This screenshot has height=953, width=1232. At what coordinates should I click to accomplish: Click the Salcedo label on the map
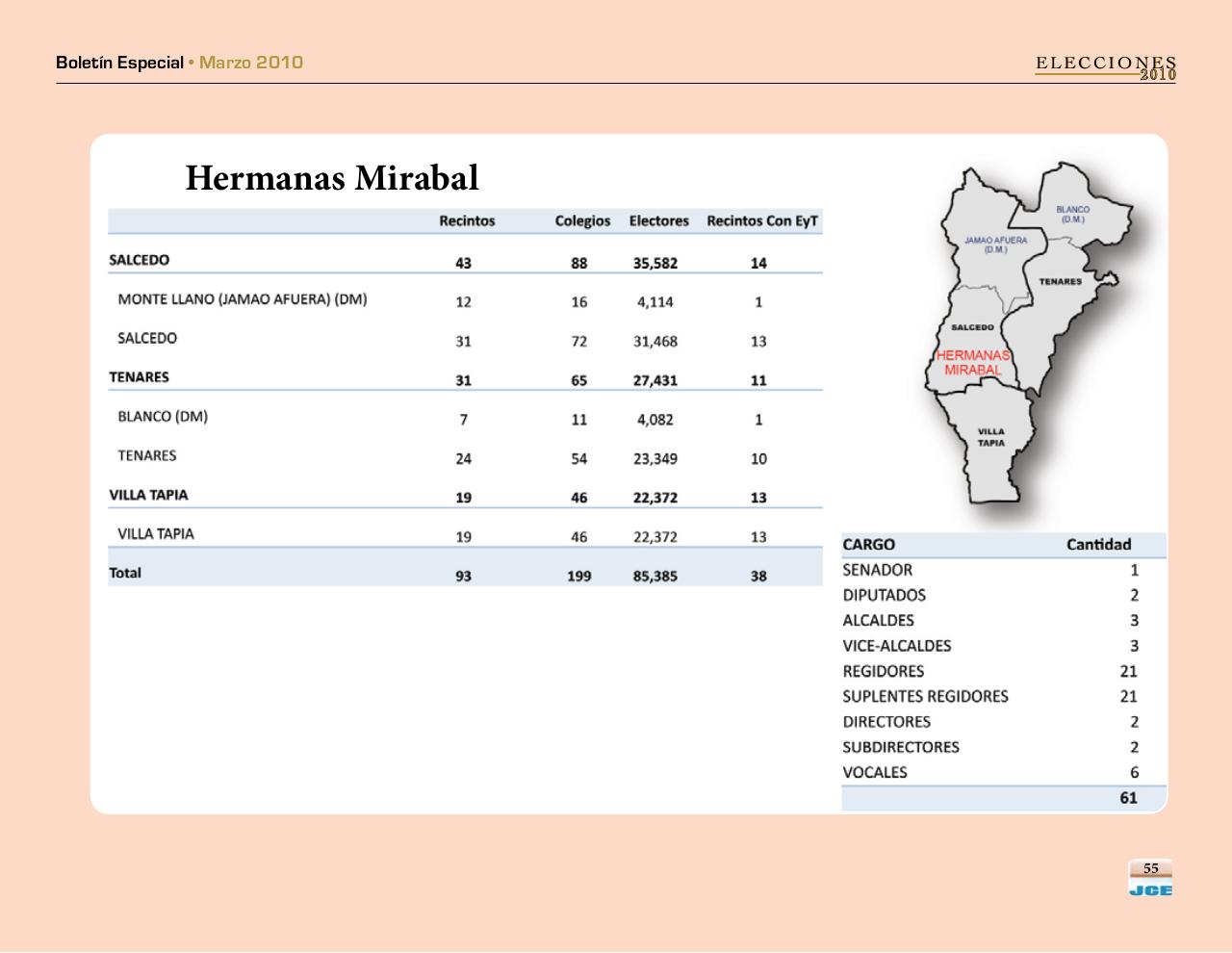click(x=971, y=327)
